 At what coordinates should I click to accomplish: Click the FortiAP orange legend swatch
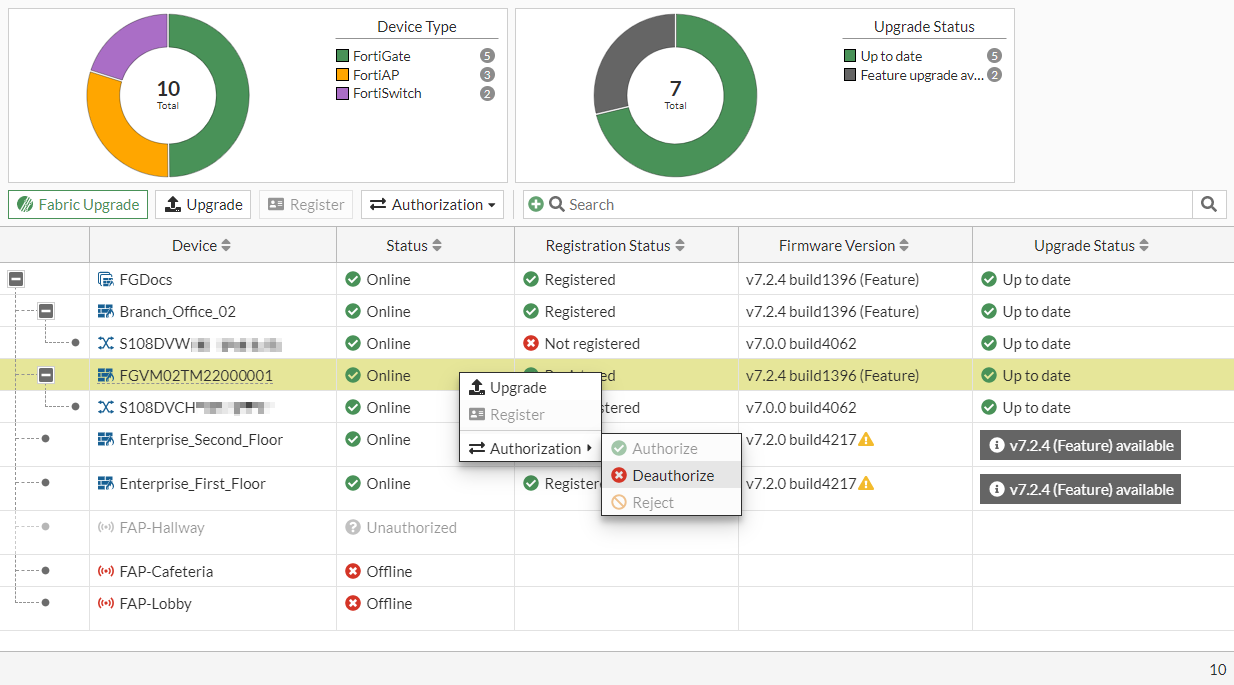click(x=343, y=75)
